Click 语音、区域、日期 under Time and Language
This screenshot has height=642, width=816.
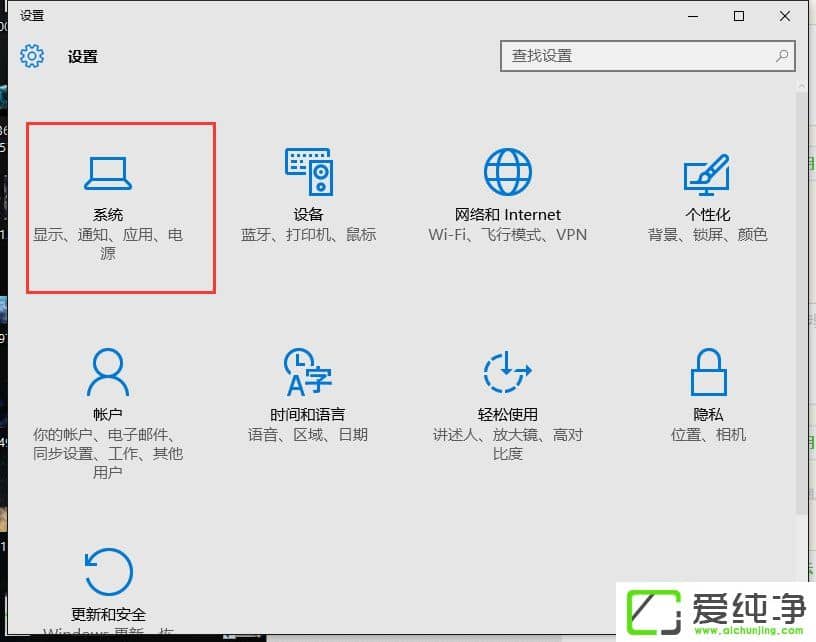pos(308,435)
